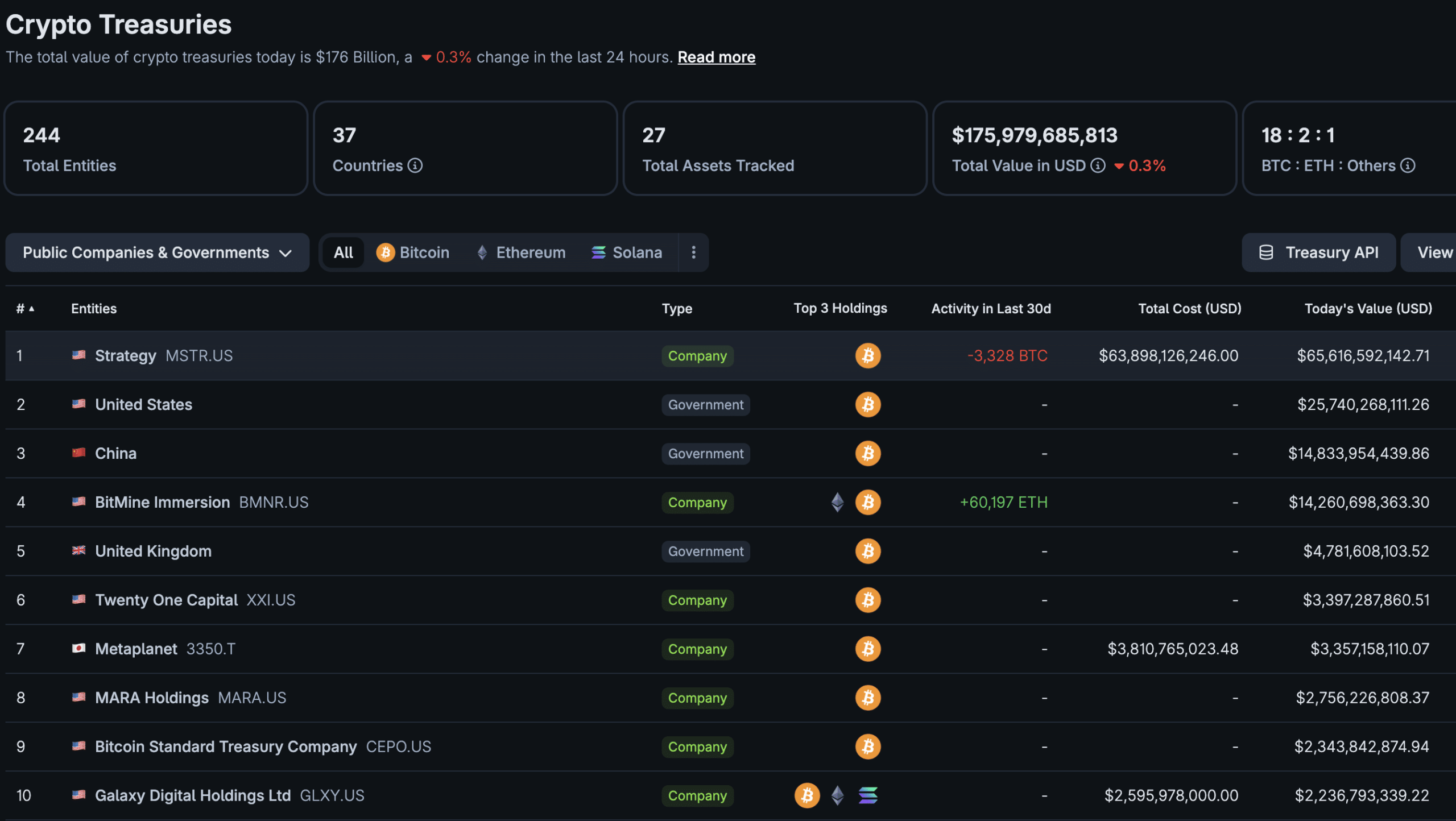The width and height of the screenshot is (1456, 821).
Task: Click the Treasury API button
Action: click(x=1319, y=252)
